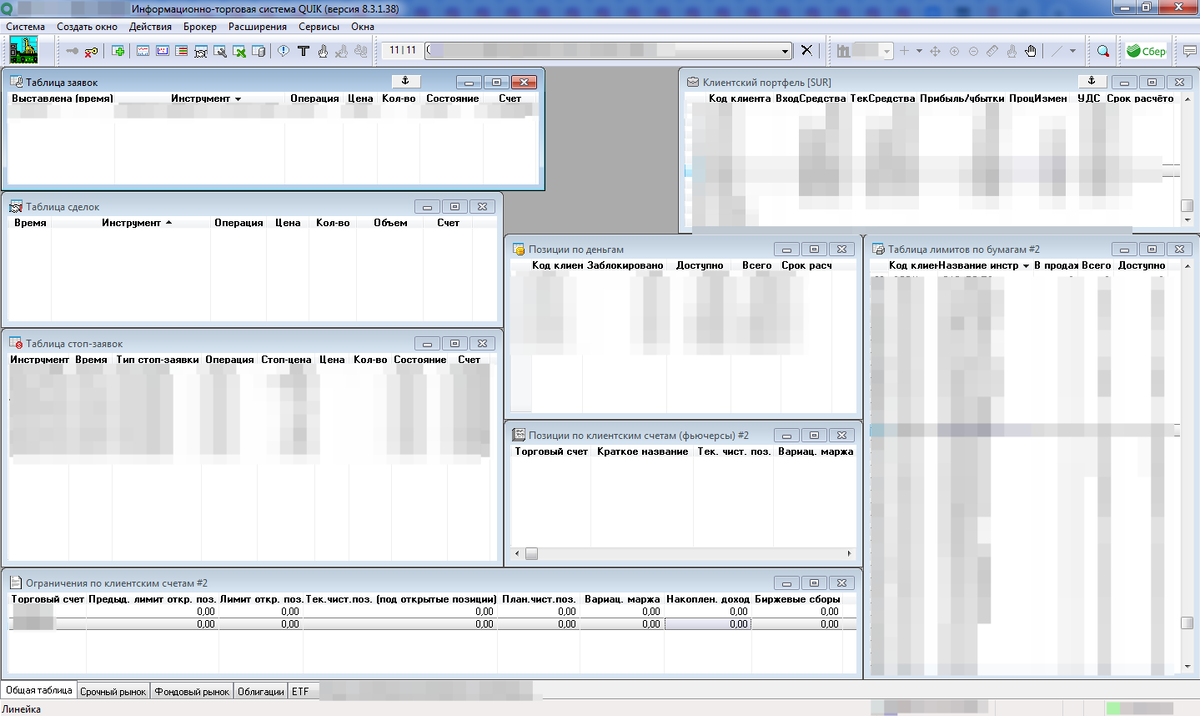This screenshot has height=716, width=1200.
Task: Click left arrow of futures positions horizontal scrollbar
Action: [517, 553]
